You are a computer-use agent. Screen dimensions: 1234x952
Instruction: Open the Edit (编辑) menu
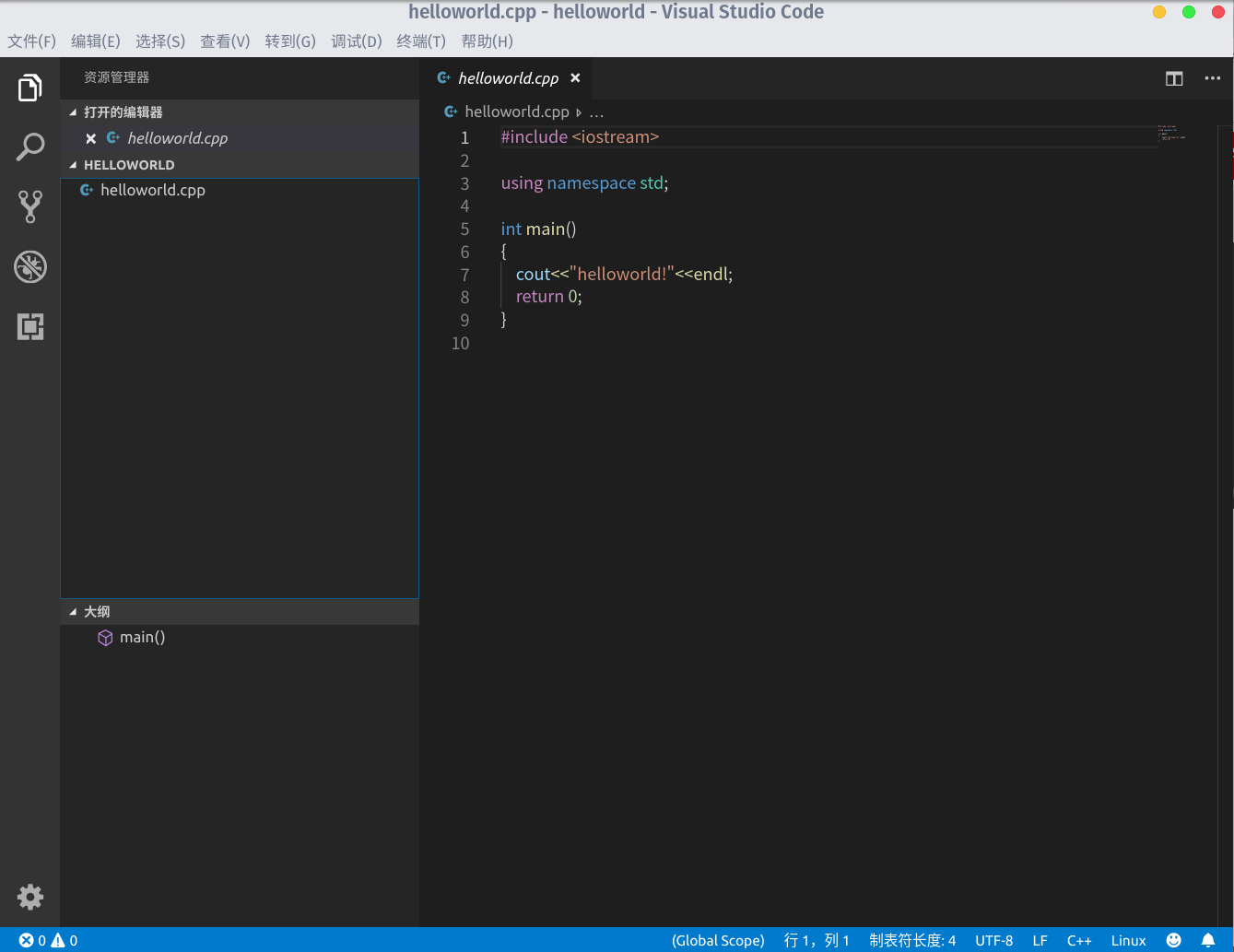[x=96, y=41]
